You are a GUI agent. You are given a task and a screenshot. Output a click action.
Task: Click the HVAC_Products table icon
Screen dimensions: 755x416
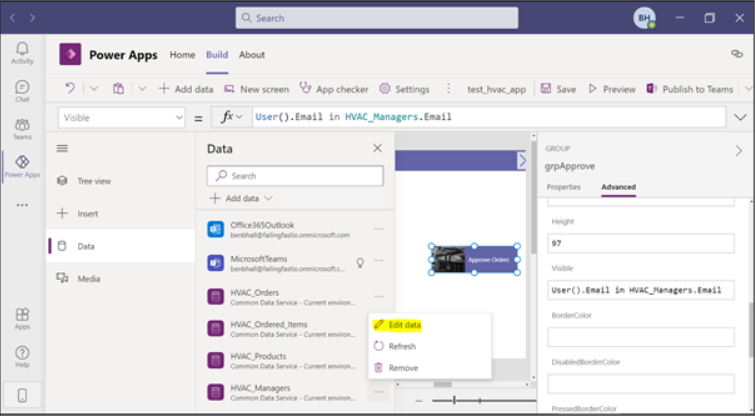click(x=215, y=361)
